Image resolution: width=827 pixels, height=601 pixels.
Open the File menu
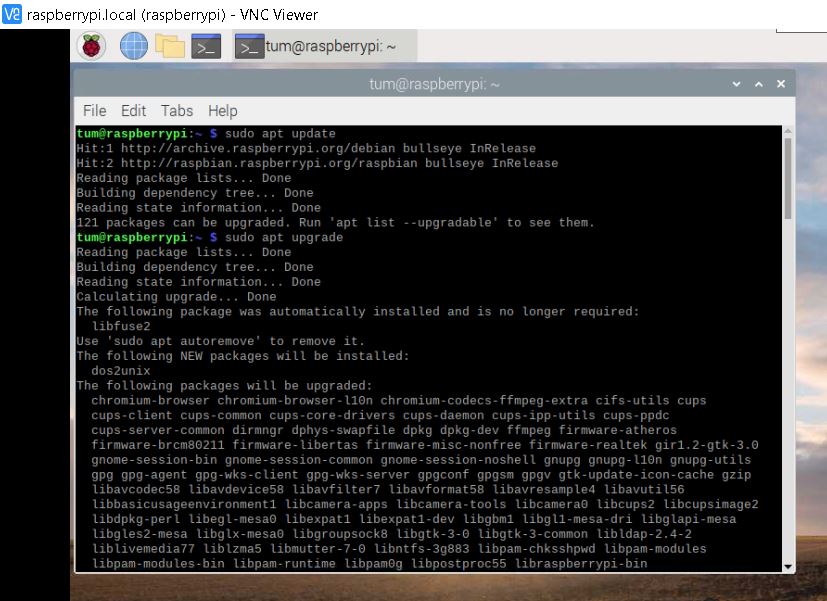[94, 111]
